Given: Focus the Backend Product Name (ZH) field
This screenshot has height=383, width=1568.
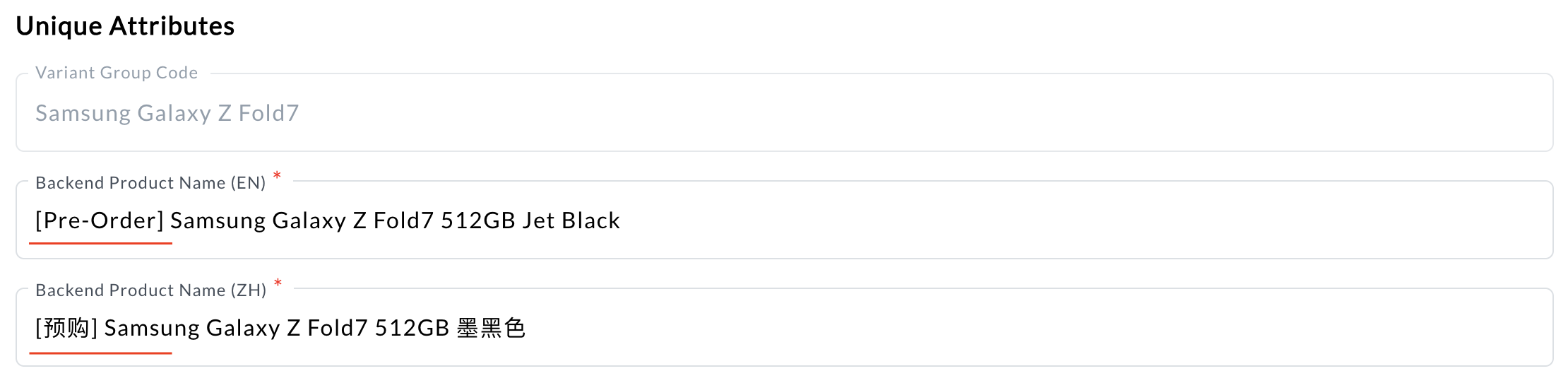Looking at the screenshot, I should point(989,328).
